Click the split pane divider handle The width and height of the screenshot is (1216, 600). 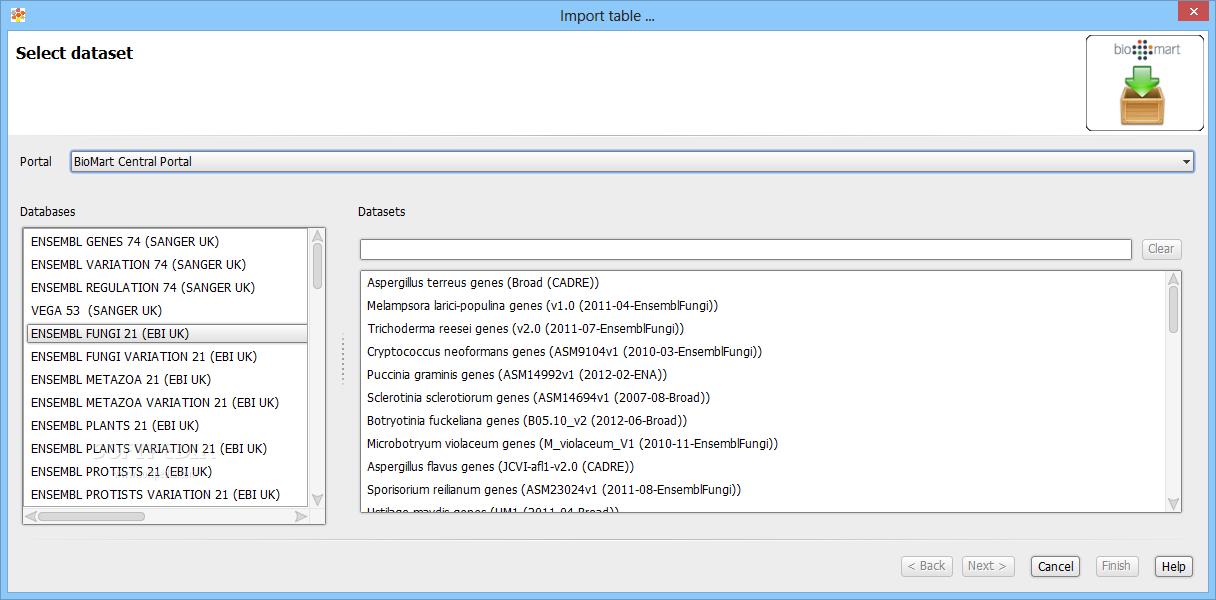pos(342,358)
